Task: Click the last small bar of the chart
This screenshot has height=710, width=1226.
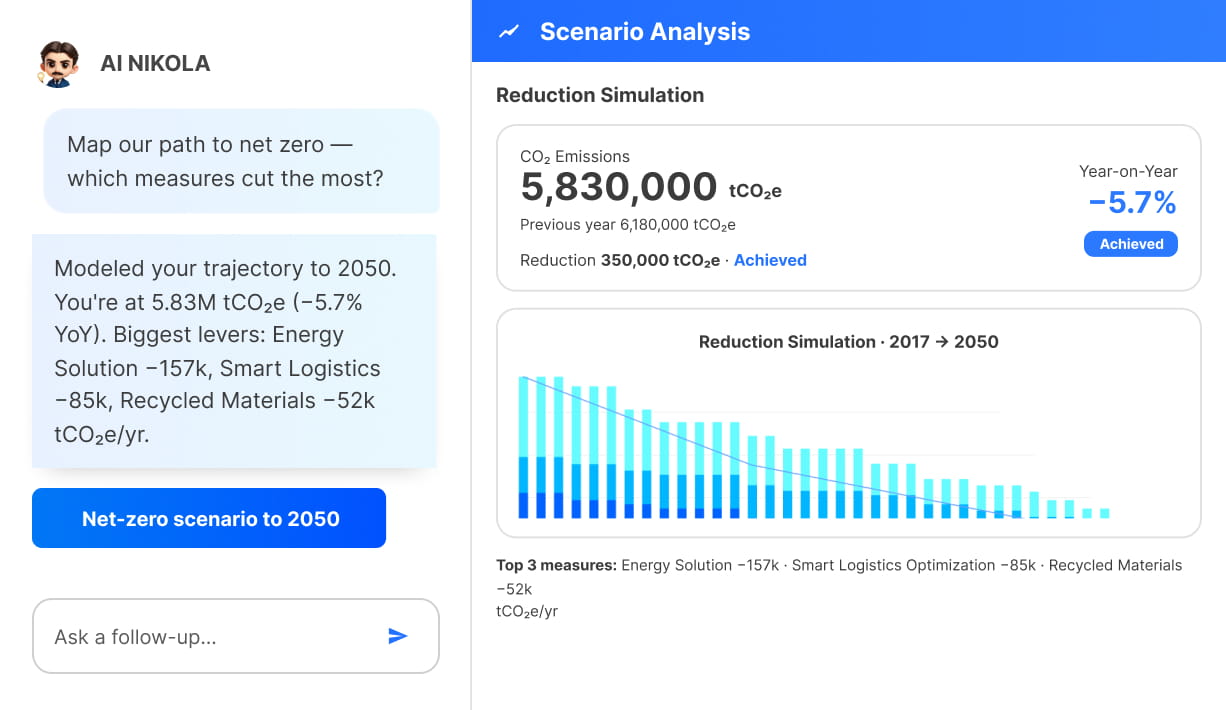Action: (x=1104, y=513)
